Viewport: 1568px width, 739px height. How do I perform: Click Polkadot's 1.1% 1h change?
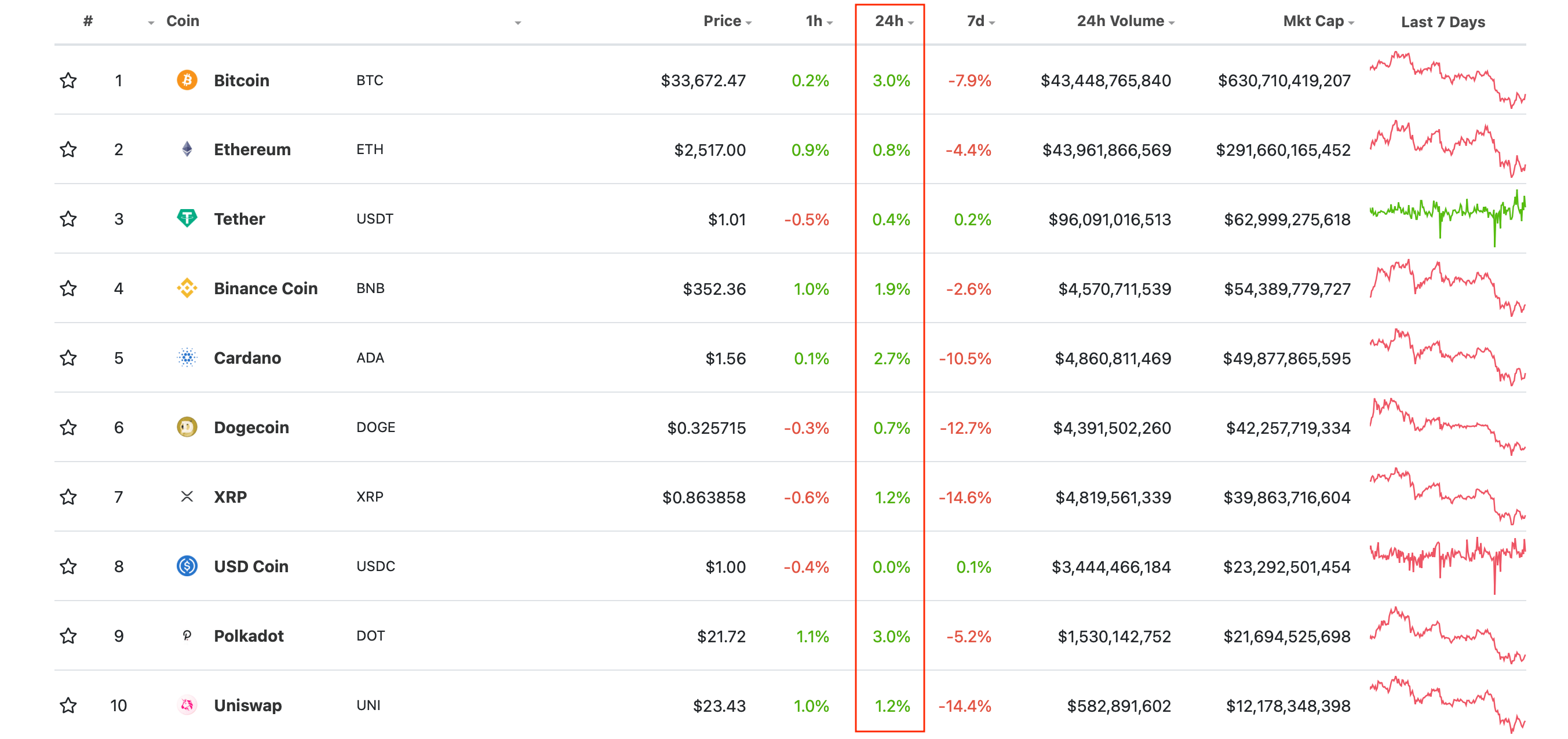coord(812,636)
